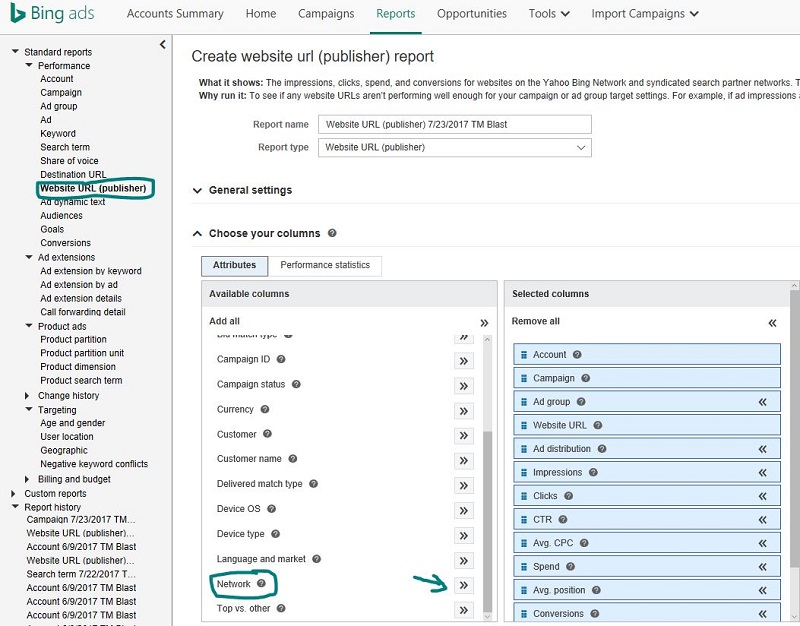Click the Bing ads logo
This screenshot has width=800, height=626.
53,13
